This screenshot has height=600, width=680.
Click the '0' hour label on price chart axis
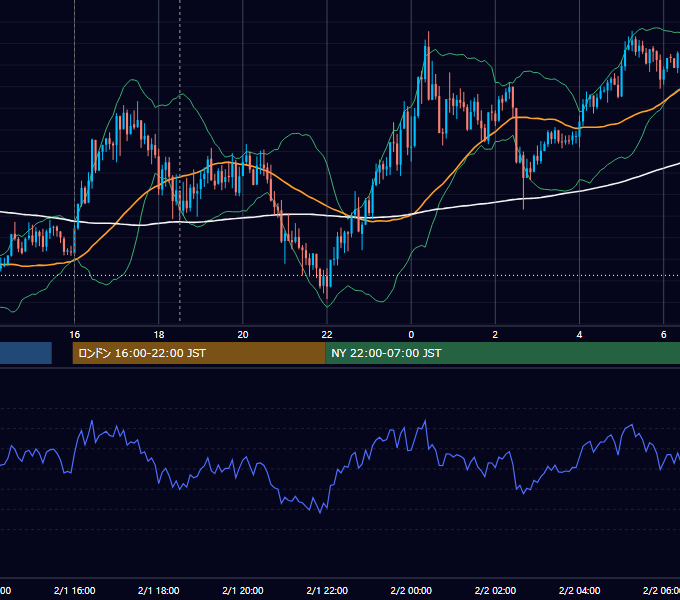[411, 335]
